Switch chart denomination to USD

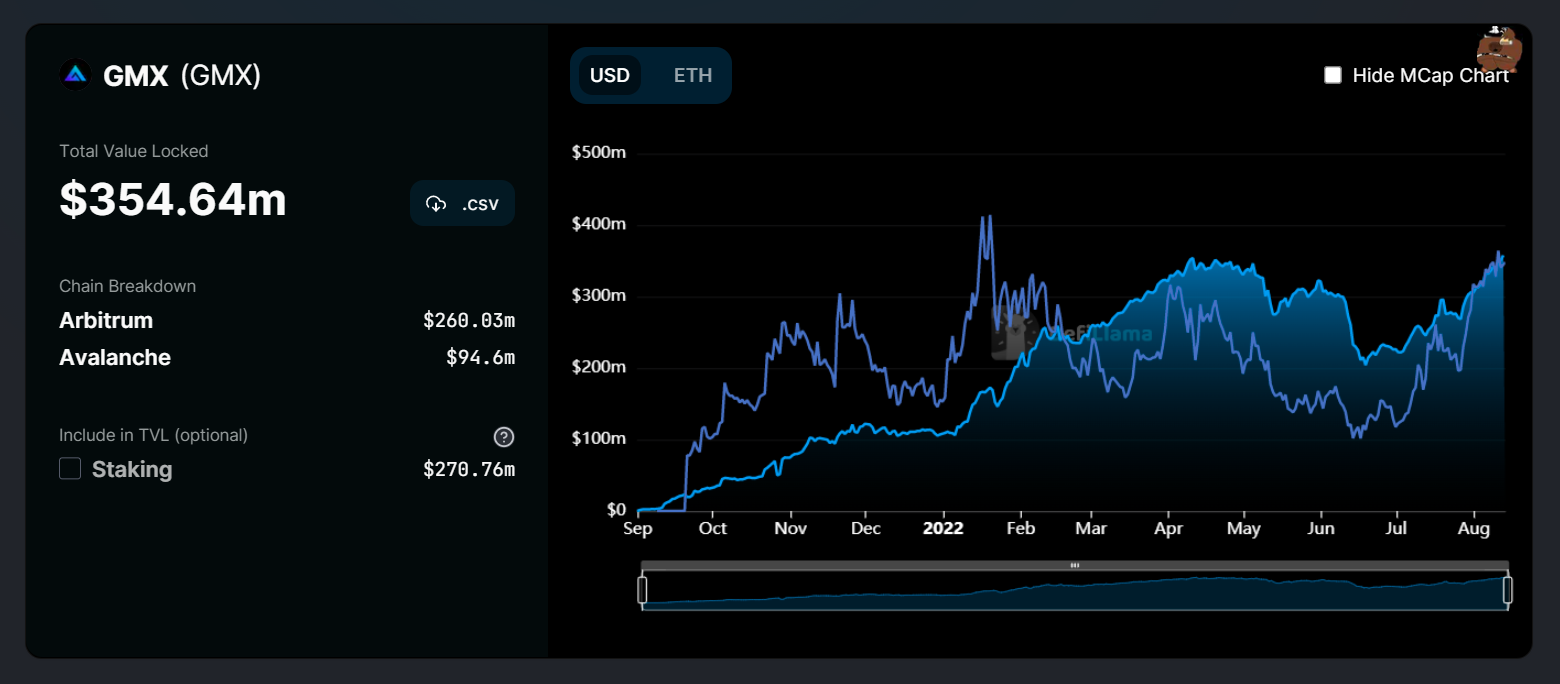click(x=610, y=76)
